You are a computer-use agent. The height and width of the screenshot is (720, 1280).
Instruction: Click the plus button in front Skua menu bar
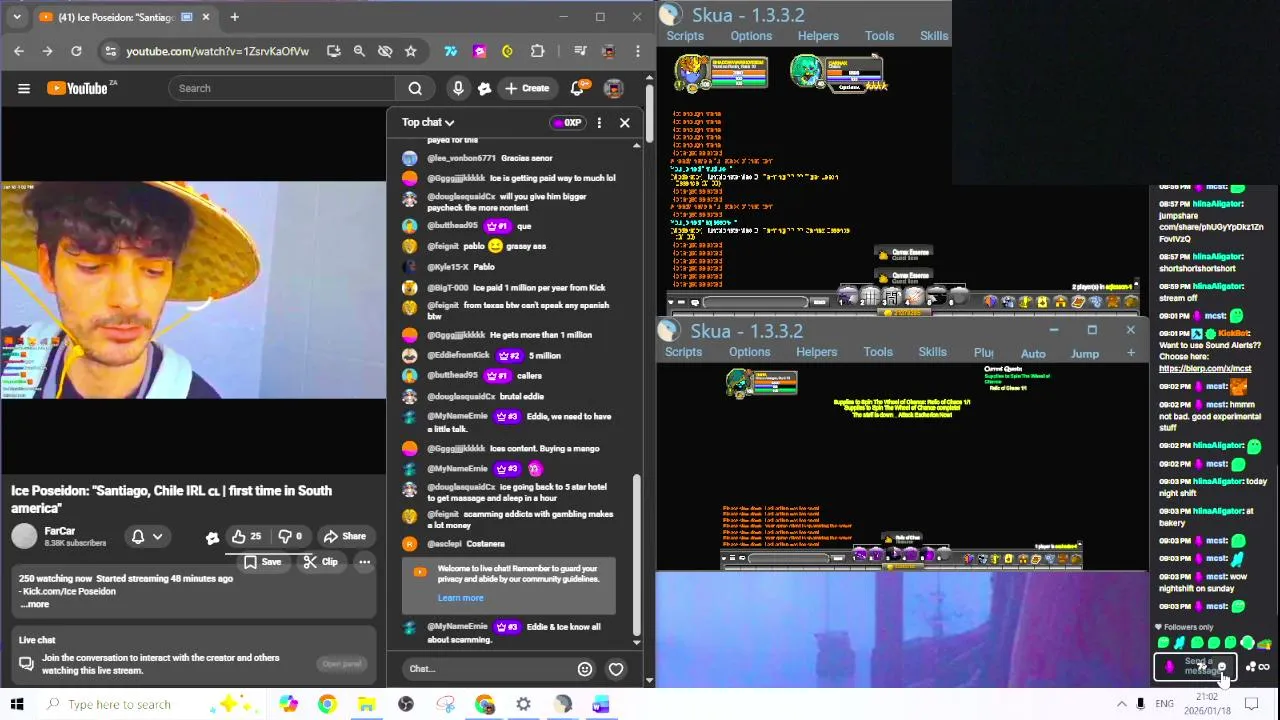click(1131, 353)
